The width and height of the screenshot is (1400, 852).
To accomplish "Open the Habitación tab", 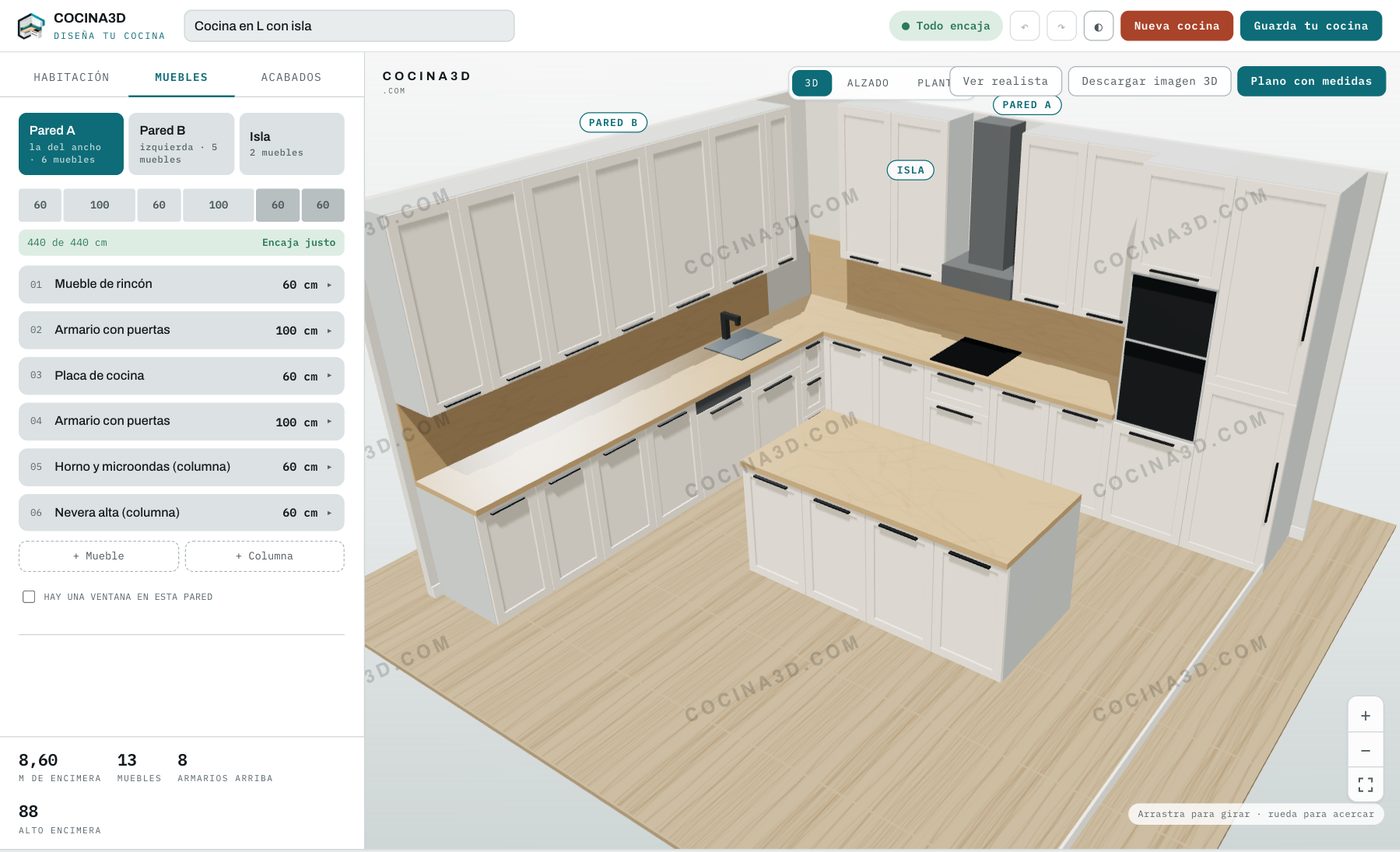I will tap(71, 77).
